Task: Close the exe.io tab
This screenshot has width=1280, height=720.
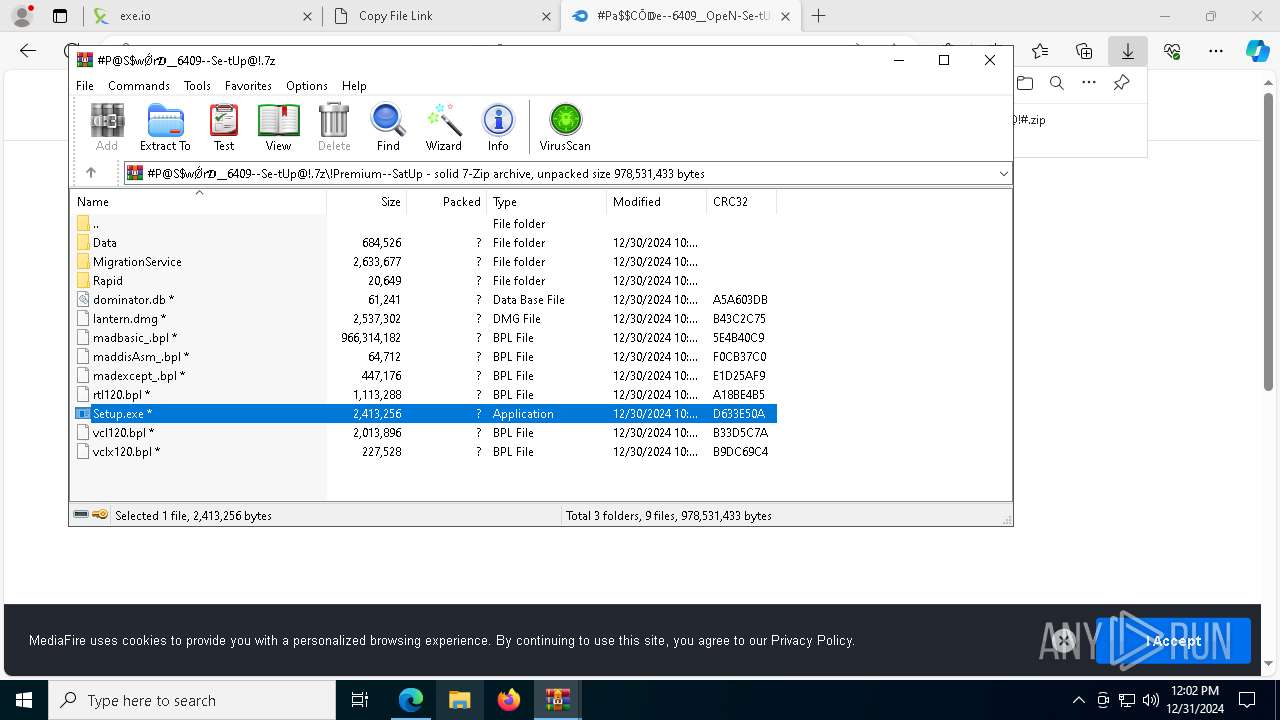Action: 307,16
